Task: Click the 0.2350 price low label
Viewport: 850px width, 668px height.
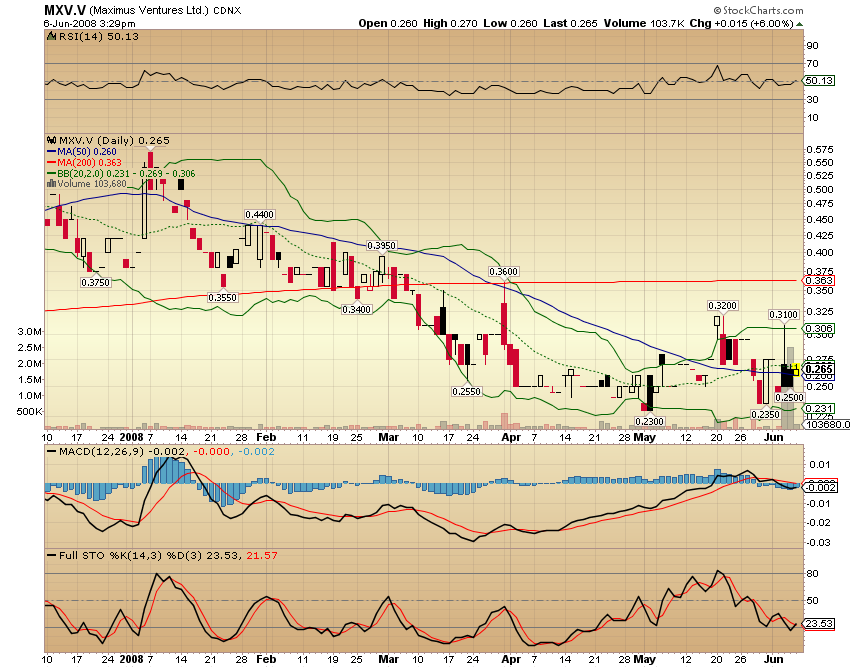Action: coord(765,415)
